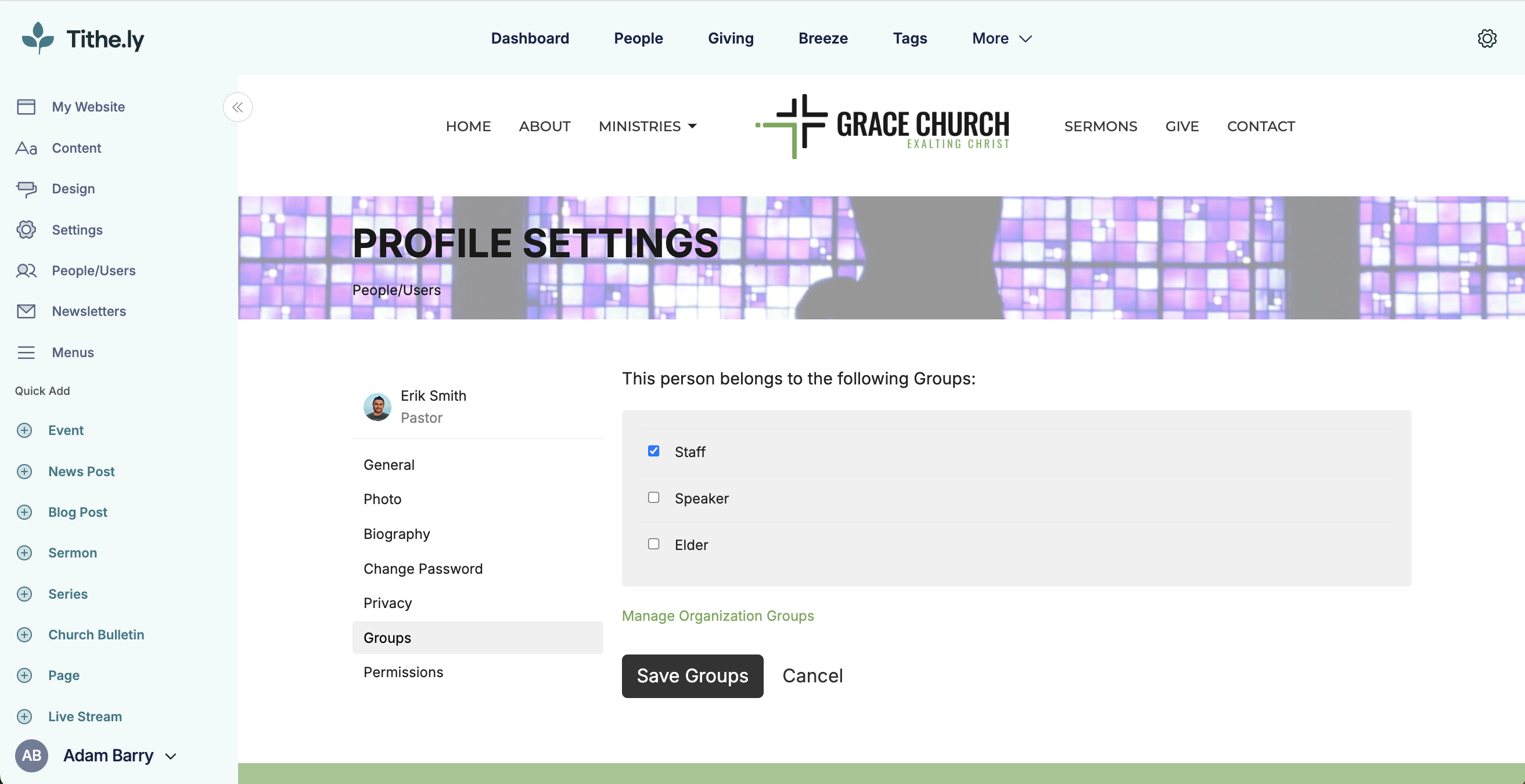Go to the Dashboard menu item

tap(530, 38)
